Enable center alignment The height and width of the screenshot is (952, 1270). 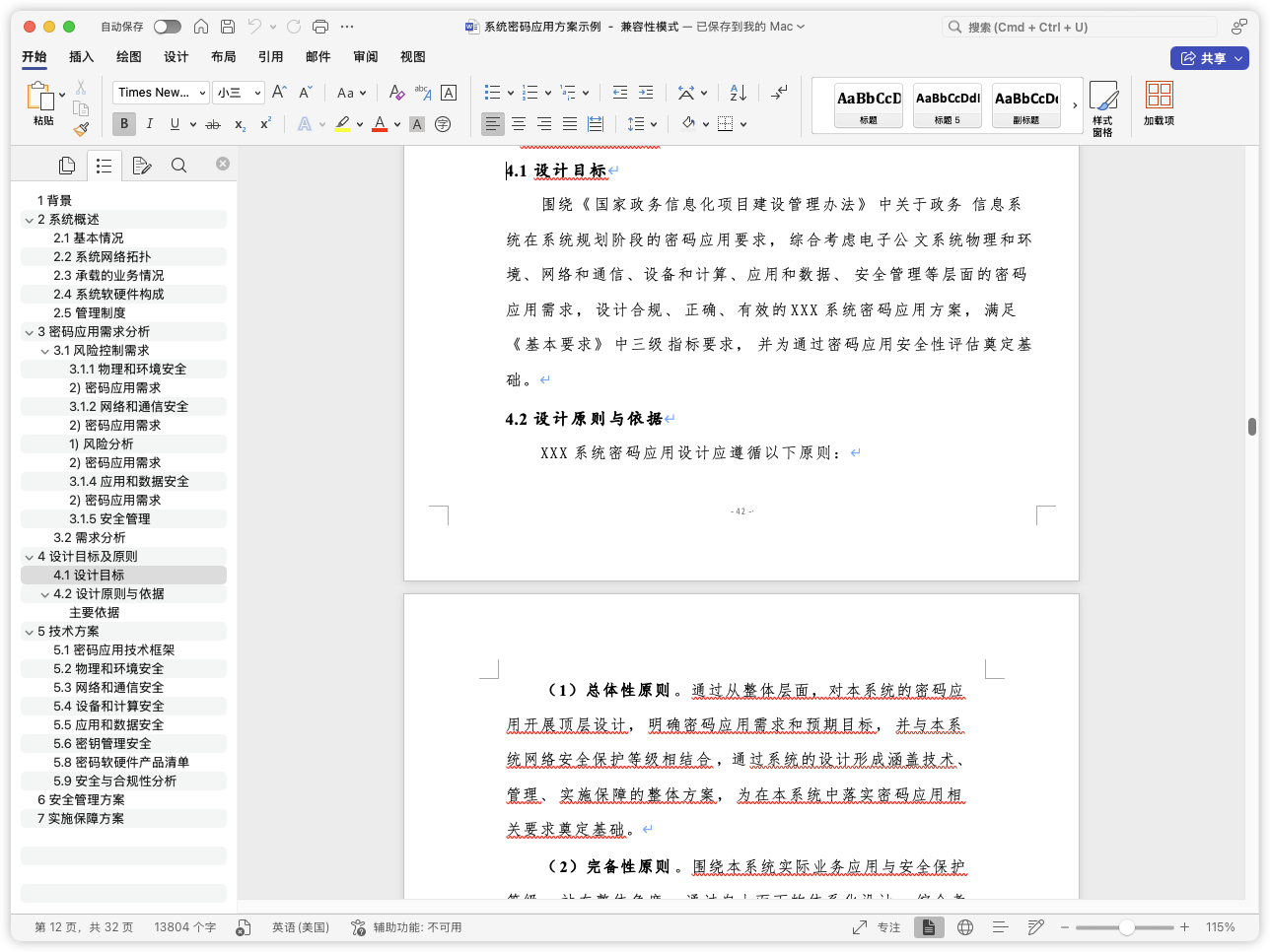pyautogui.click(x=518, y=123)
